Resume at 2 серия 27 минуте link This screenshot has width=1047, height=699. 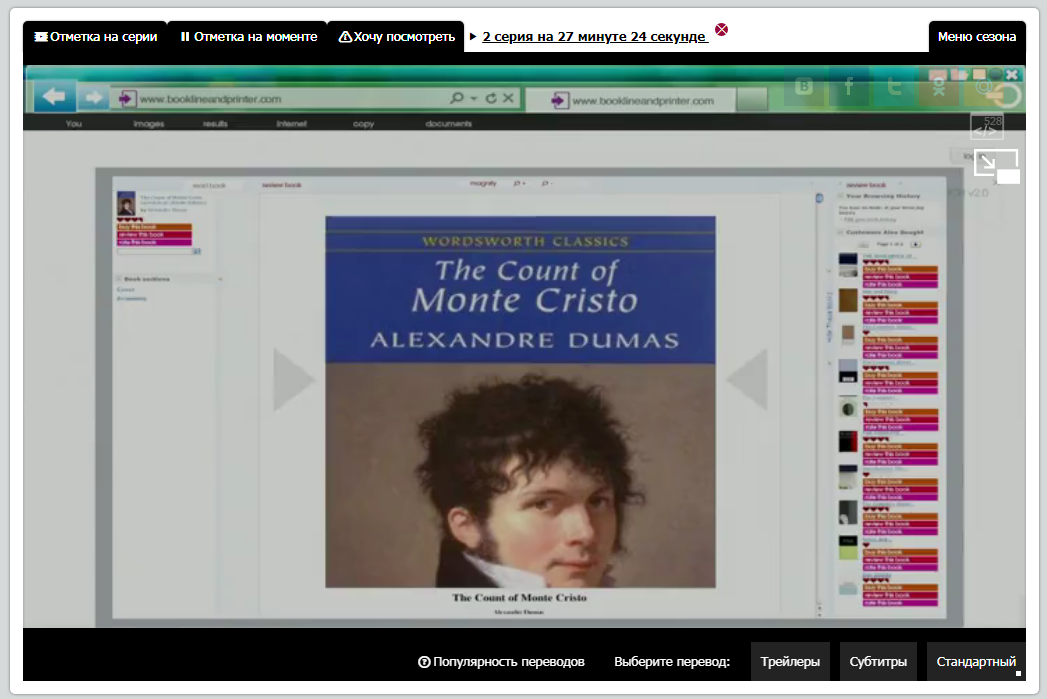coord(594,37)
